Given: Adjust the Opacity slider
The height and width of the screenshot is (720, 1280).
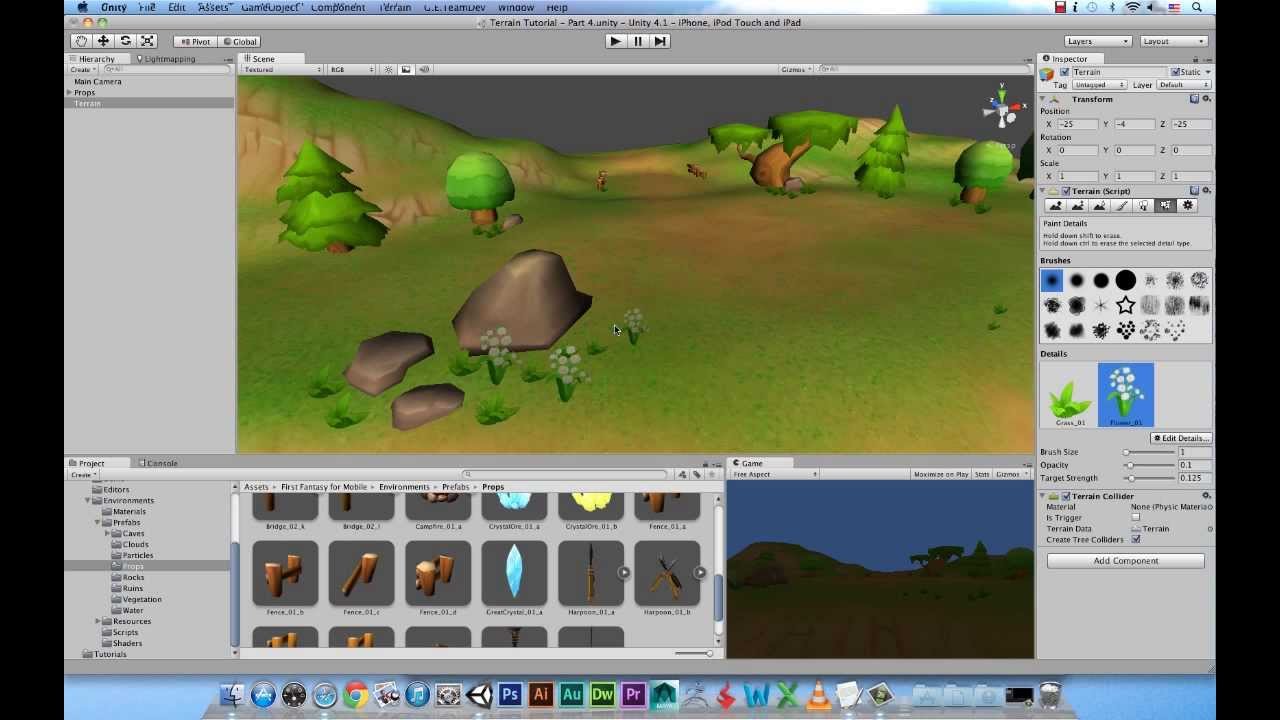Looking at the screenshot, I should (1150, 465).
